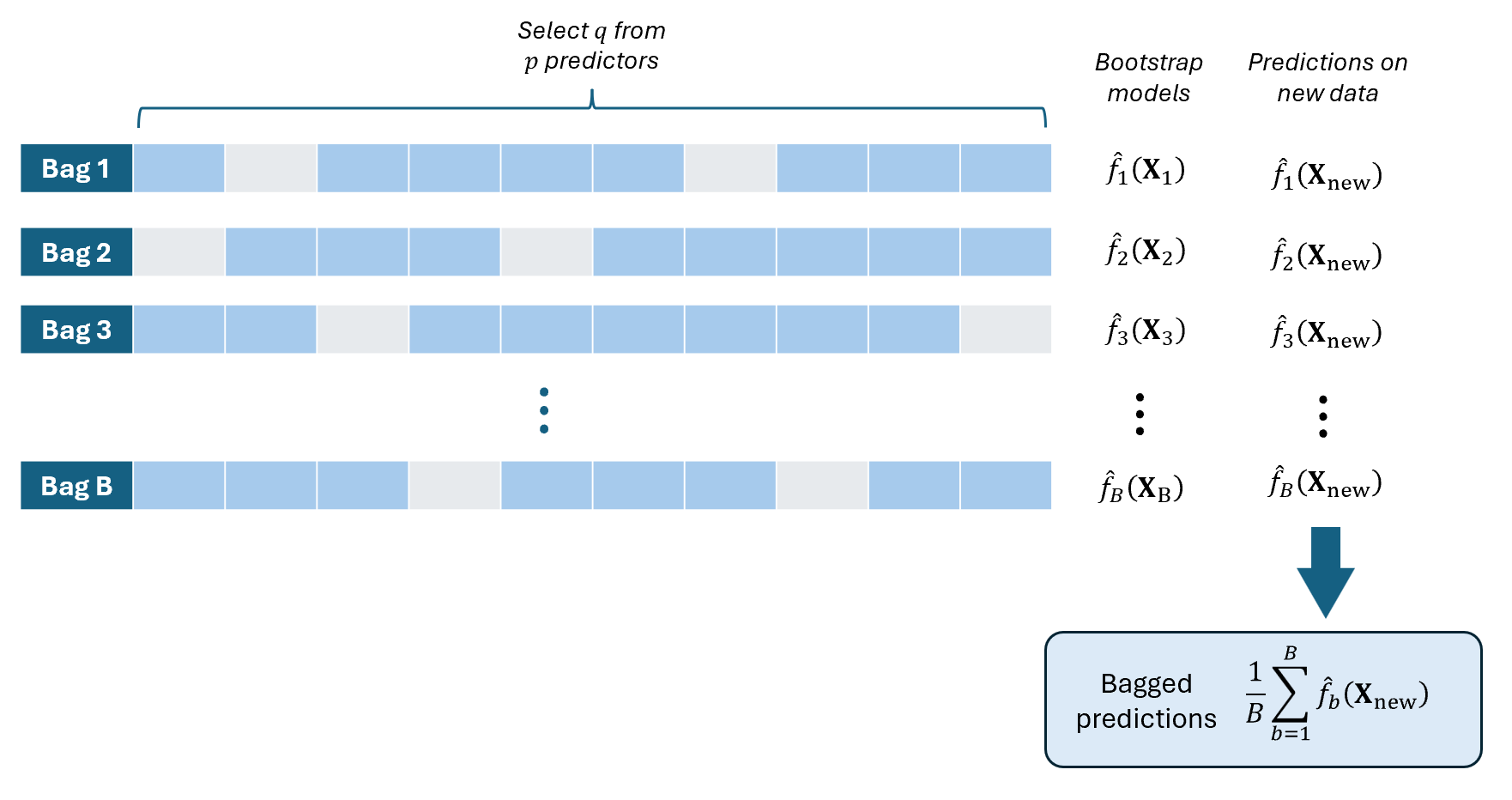
Task: Click the bootstrap model formula for Bag 2
Action: (x=1146, y=252)
